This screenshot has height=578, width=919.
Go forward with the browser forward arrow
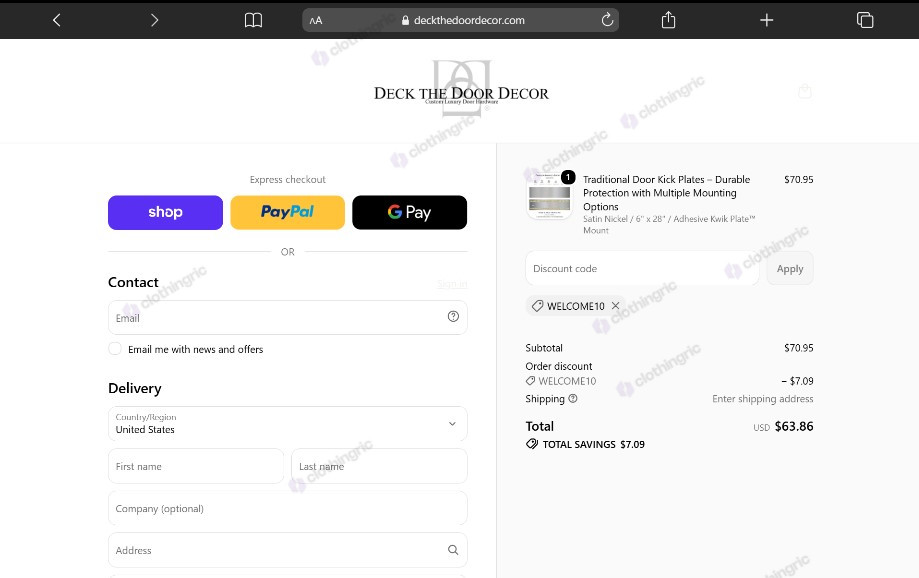(x=154, y=20)
